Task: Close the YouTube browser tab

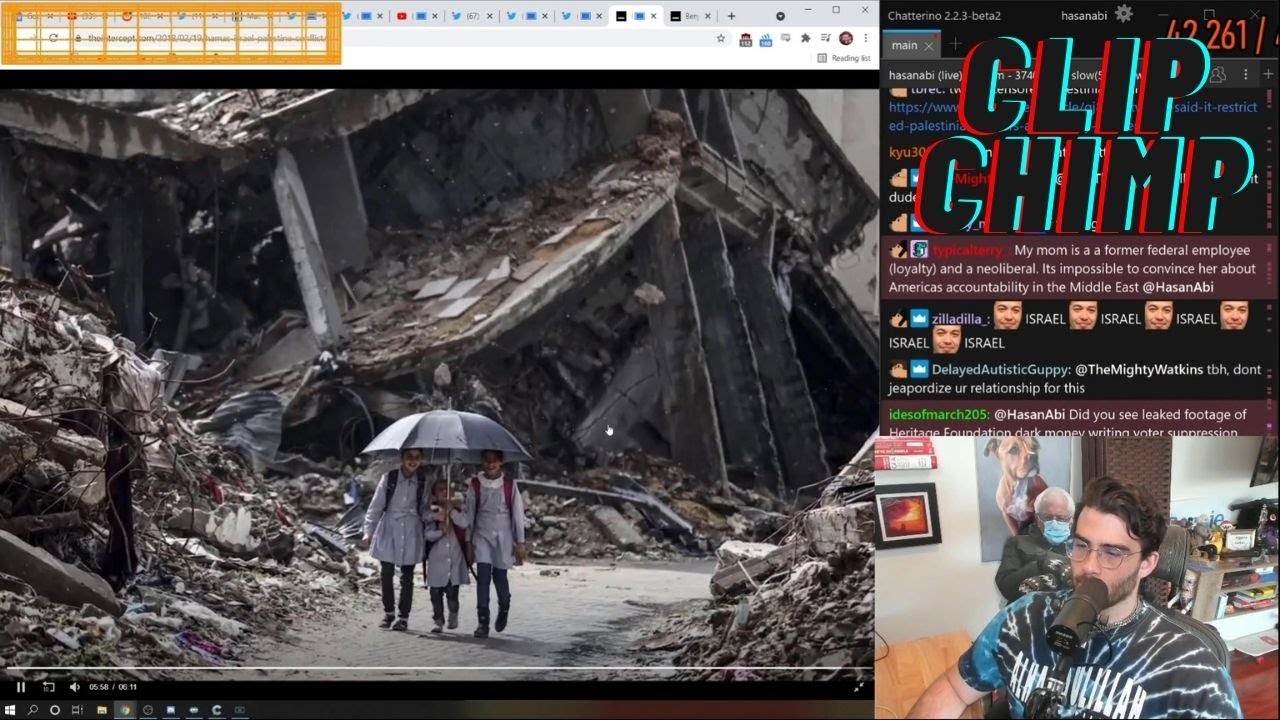Action: point(437,16)
